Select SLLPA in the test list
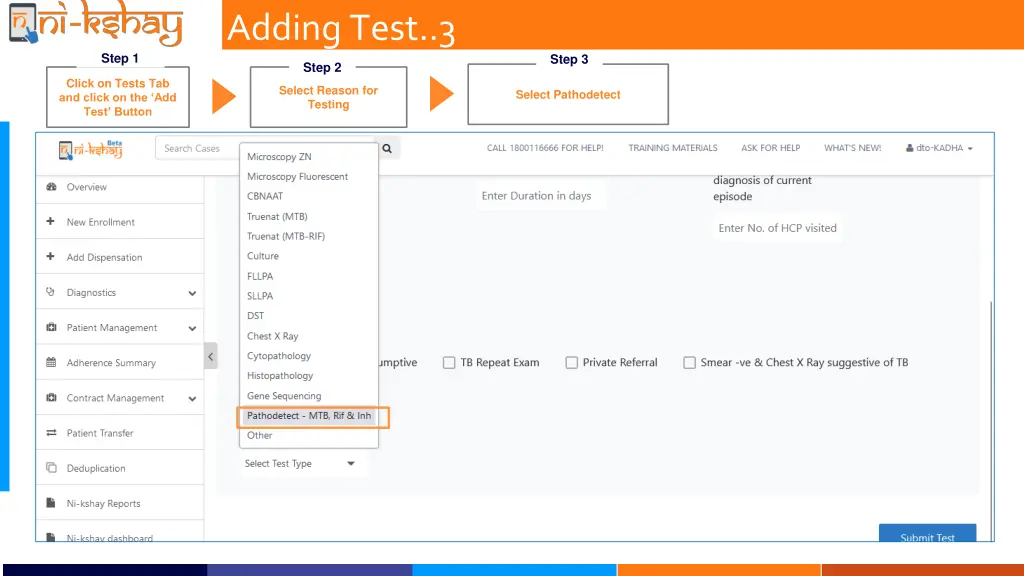The image size is (1024, 576). [260, 296]
